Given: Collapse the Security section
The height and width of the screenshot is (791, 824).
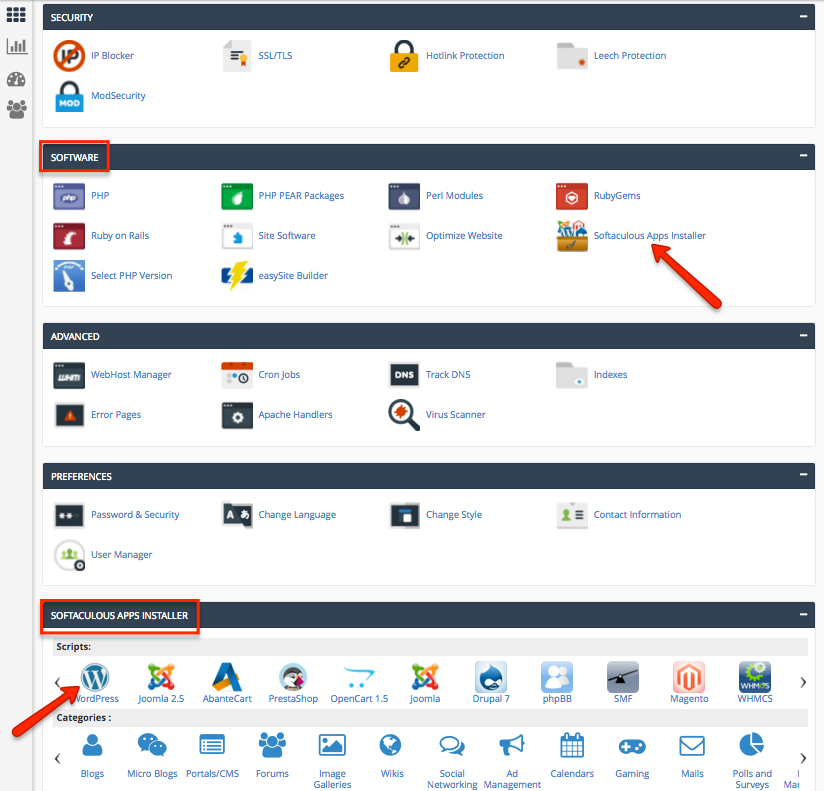Looking at the screenshot, I should [803, 16].
